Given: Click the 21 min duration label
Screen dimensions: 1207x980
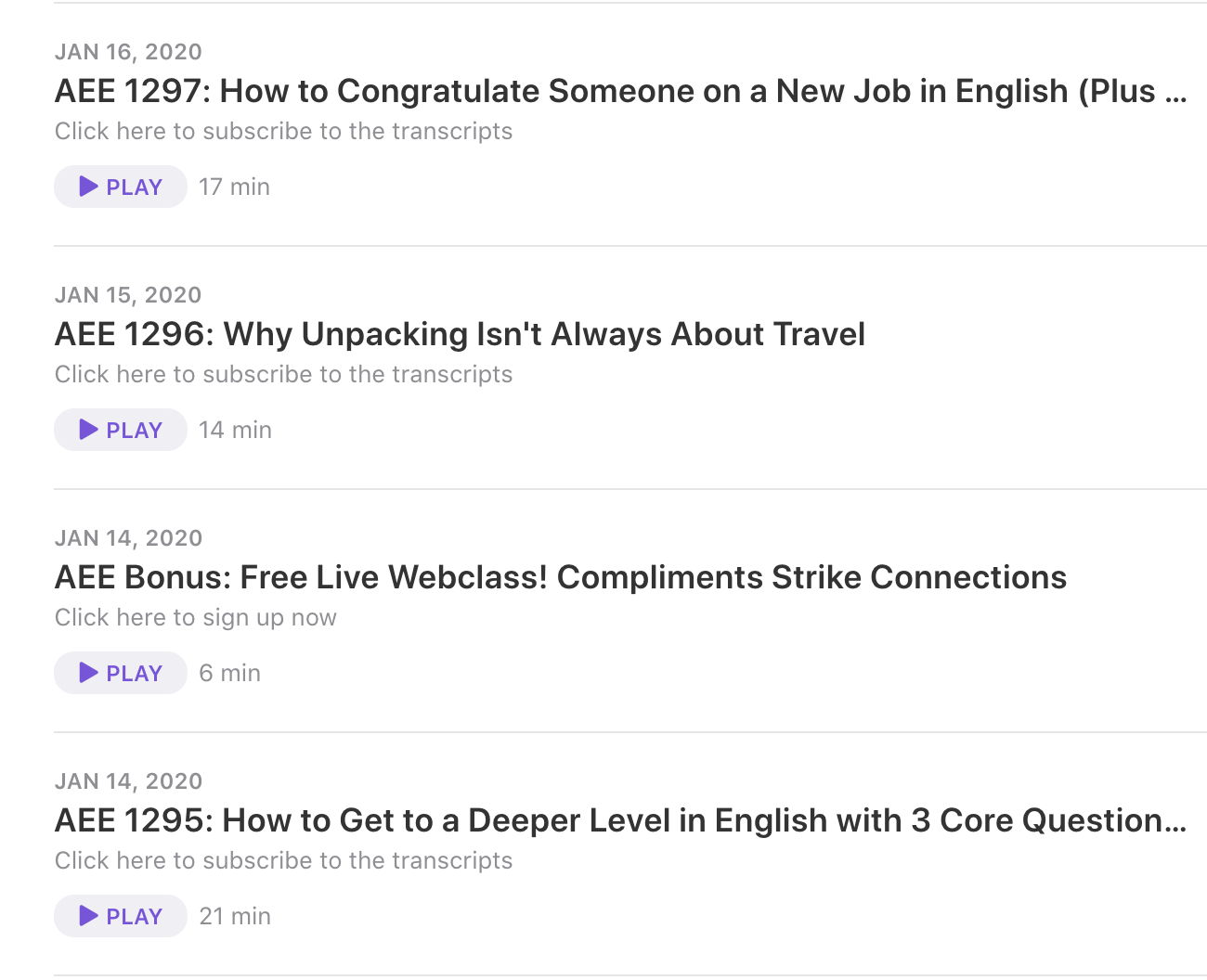Looking at the screenshot, I should tap(235, 916).
